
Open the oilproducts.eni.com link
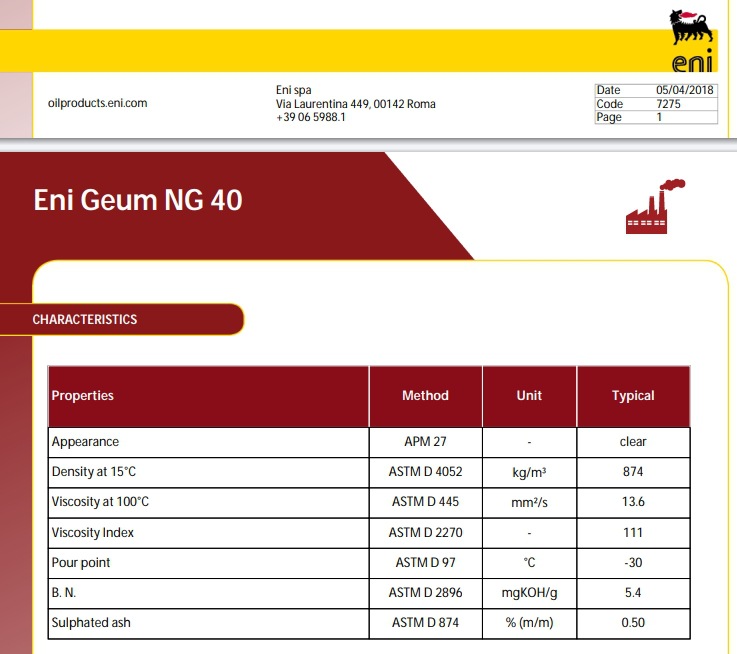click(x=97, y=103)
